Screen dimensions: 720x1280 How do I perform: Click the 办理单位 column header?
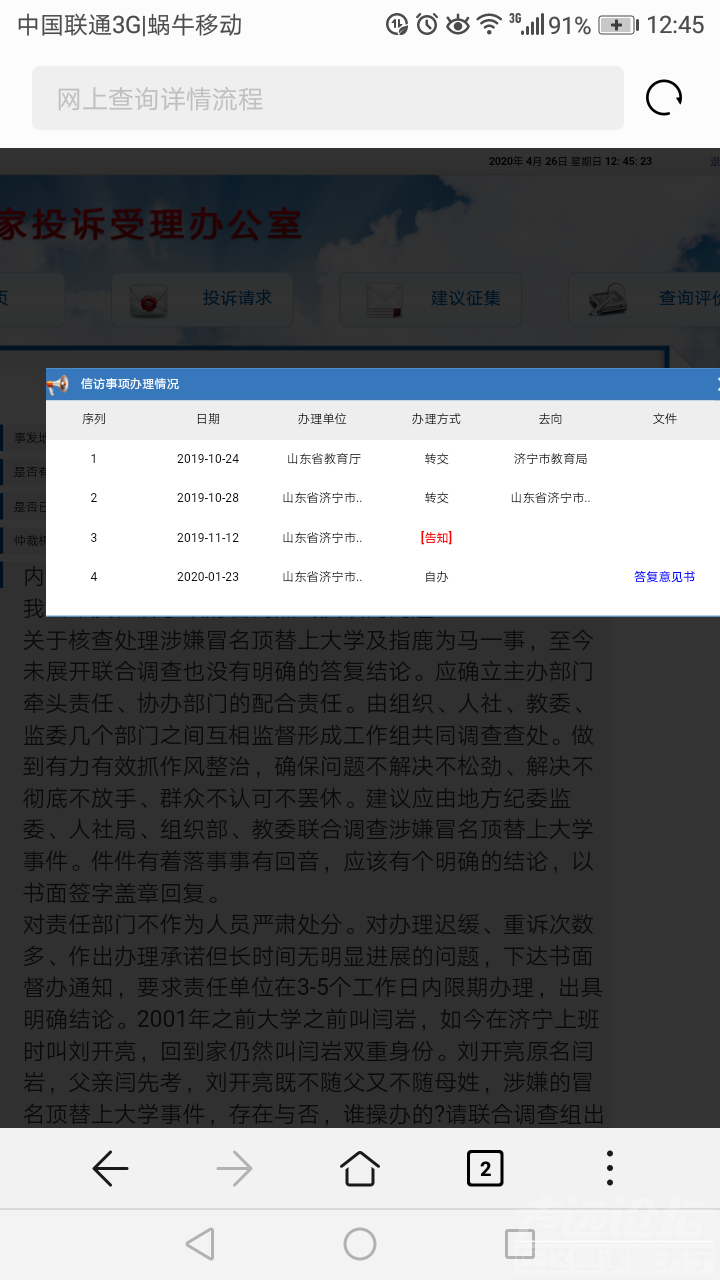(x=322, y=419)
